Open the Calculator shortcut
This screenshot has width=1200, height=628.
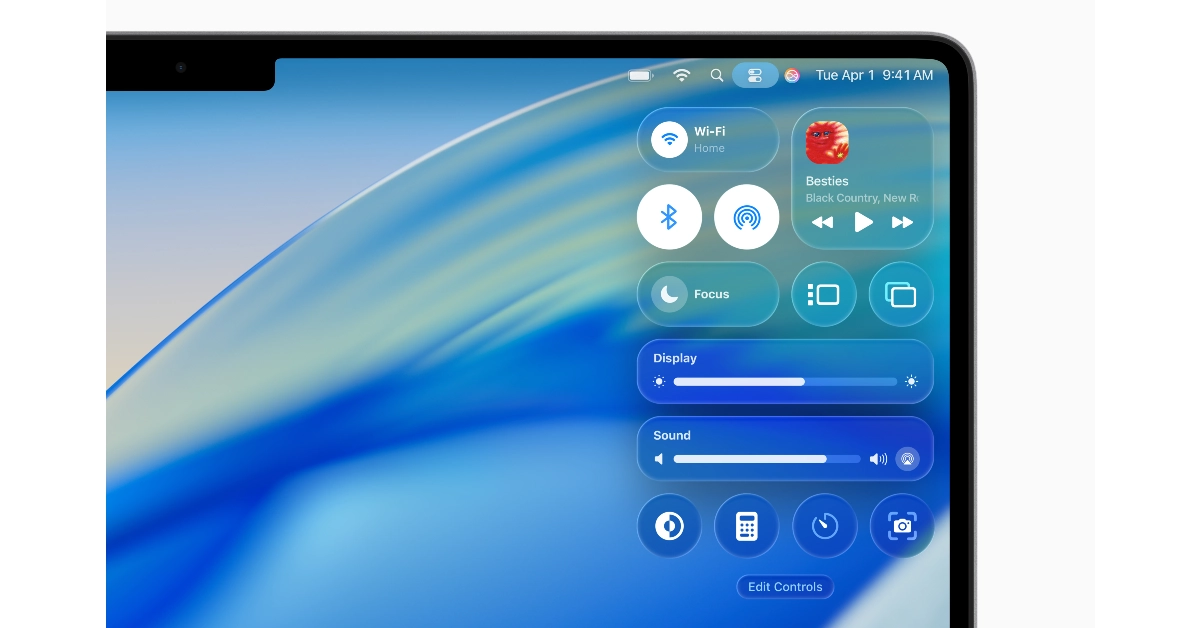[x=746, y=526]
